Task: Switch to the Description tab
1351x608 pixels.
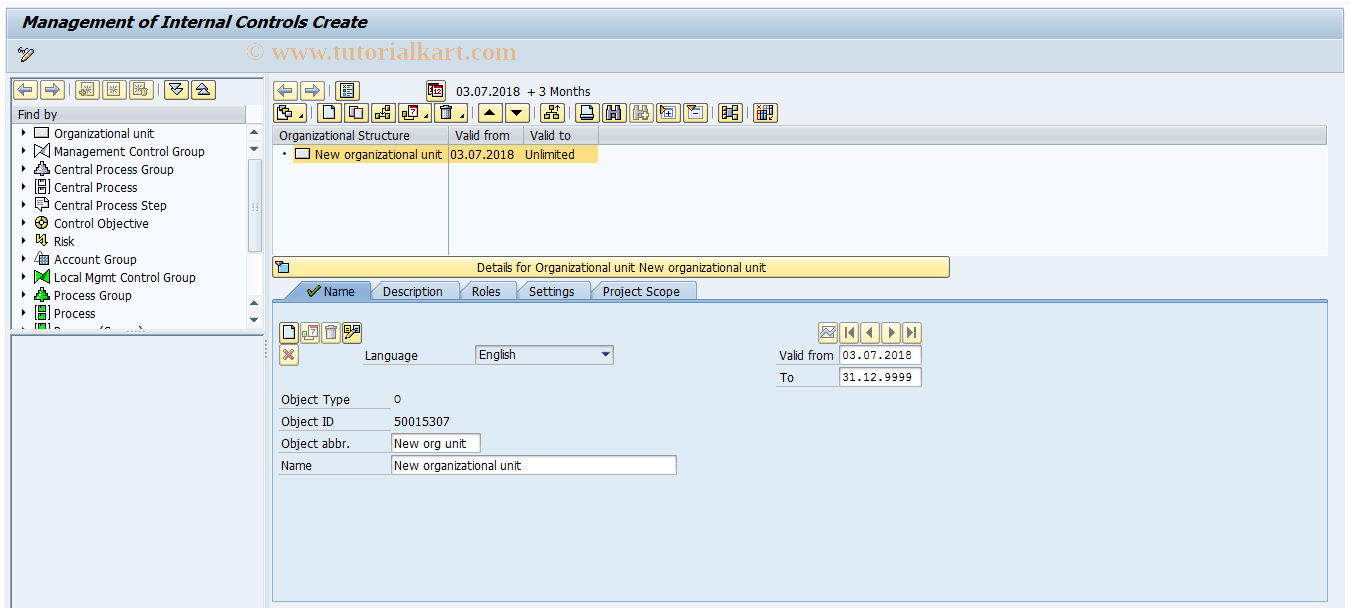Action: 416,291
